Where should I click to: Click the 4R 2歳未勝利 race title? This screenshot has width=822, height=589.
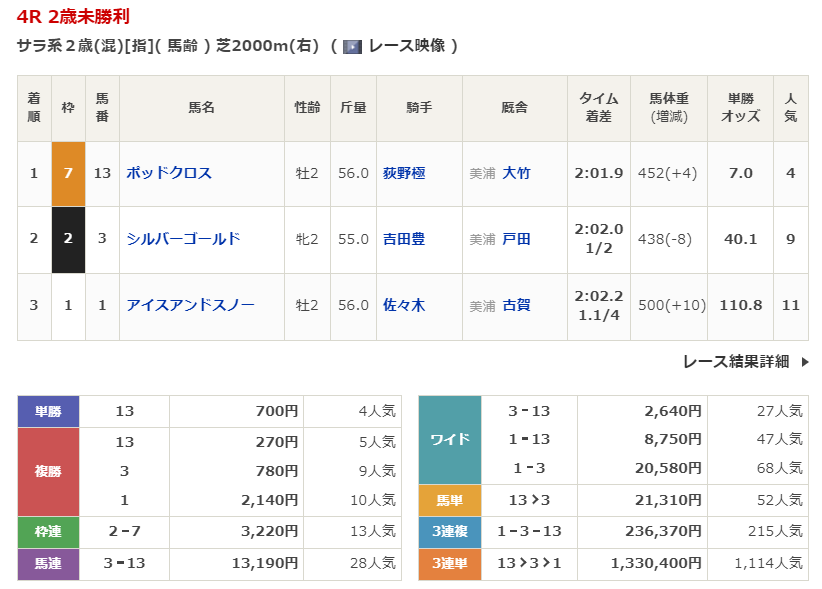point(73,17)
